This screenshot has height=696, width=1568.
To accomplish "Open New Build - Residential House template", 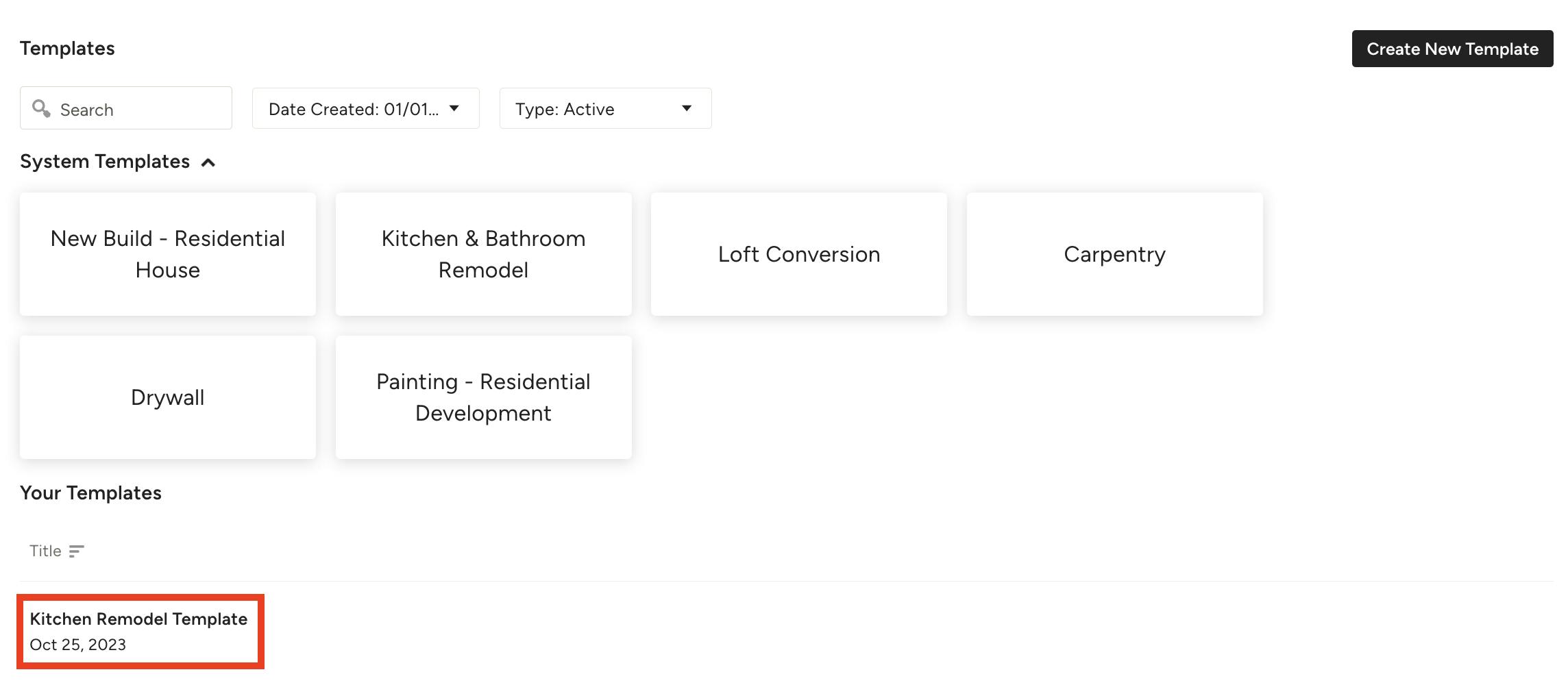I will (x=168, y=254).
